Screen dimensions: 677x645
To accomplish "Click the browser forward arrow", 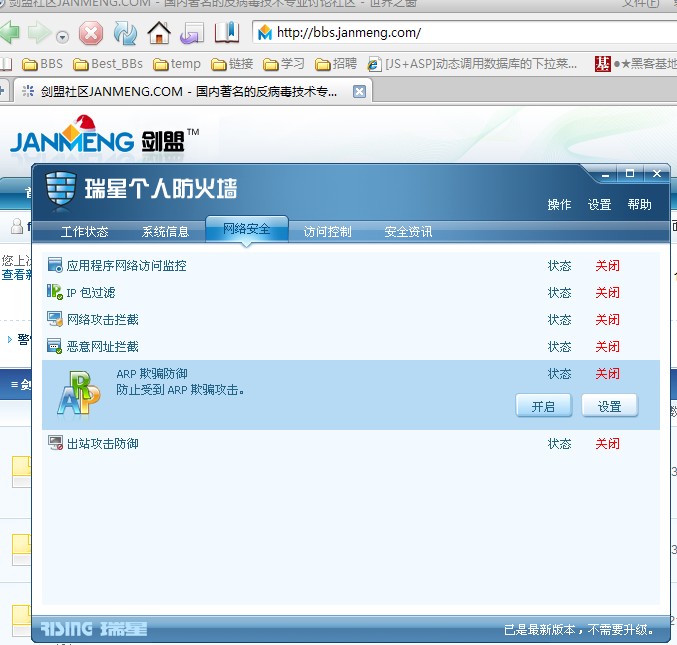I will [39, 32].
